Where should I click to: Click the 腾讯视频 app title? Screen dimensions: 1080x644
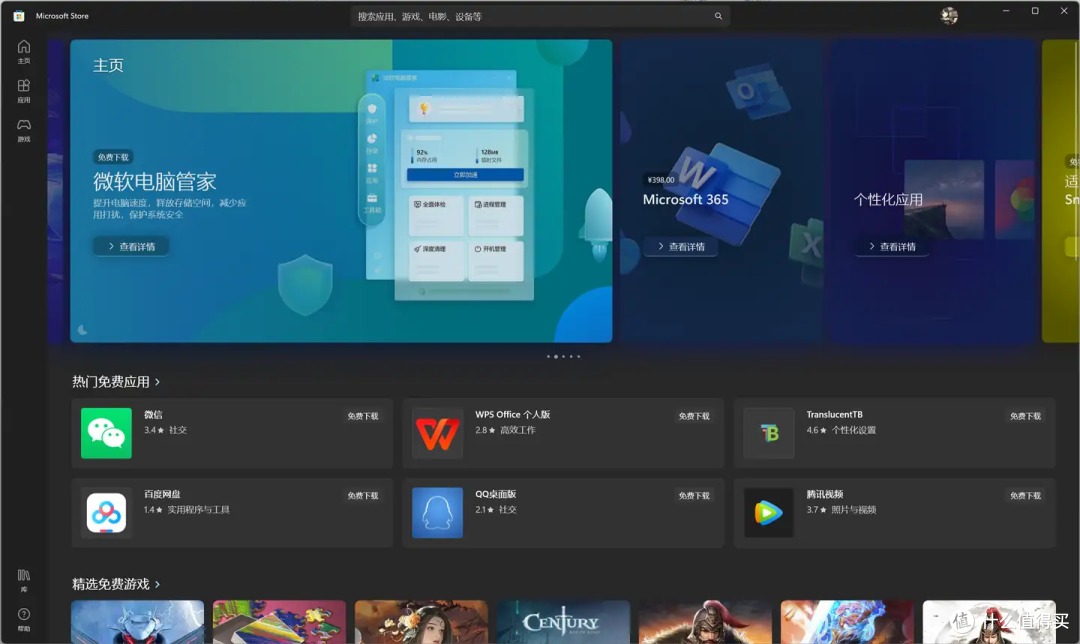(x=824, y=494)
